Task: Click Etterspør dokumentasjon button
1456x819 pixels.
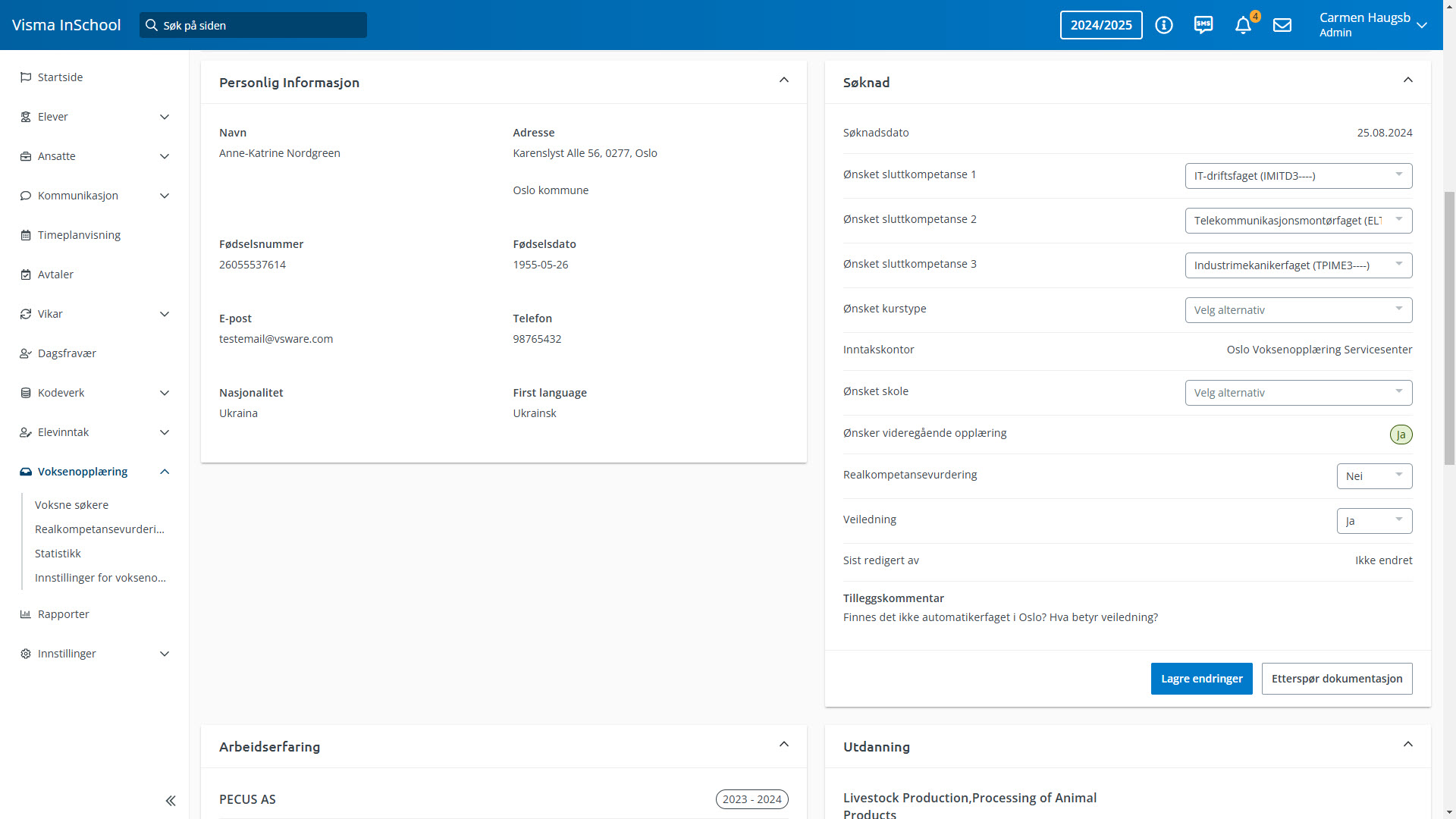Action: coord(1336,679)
